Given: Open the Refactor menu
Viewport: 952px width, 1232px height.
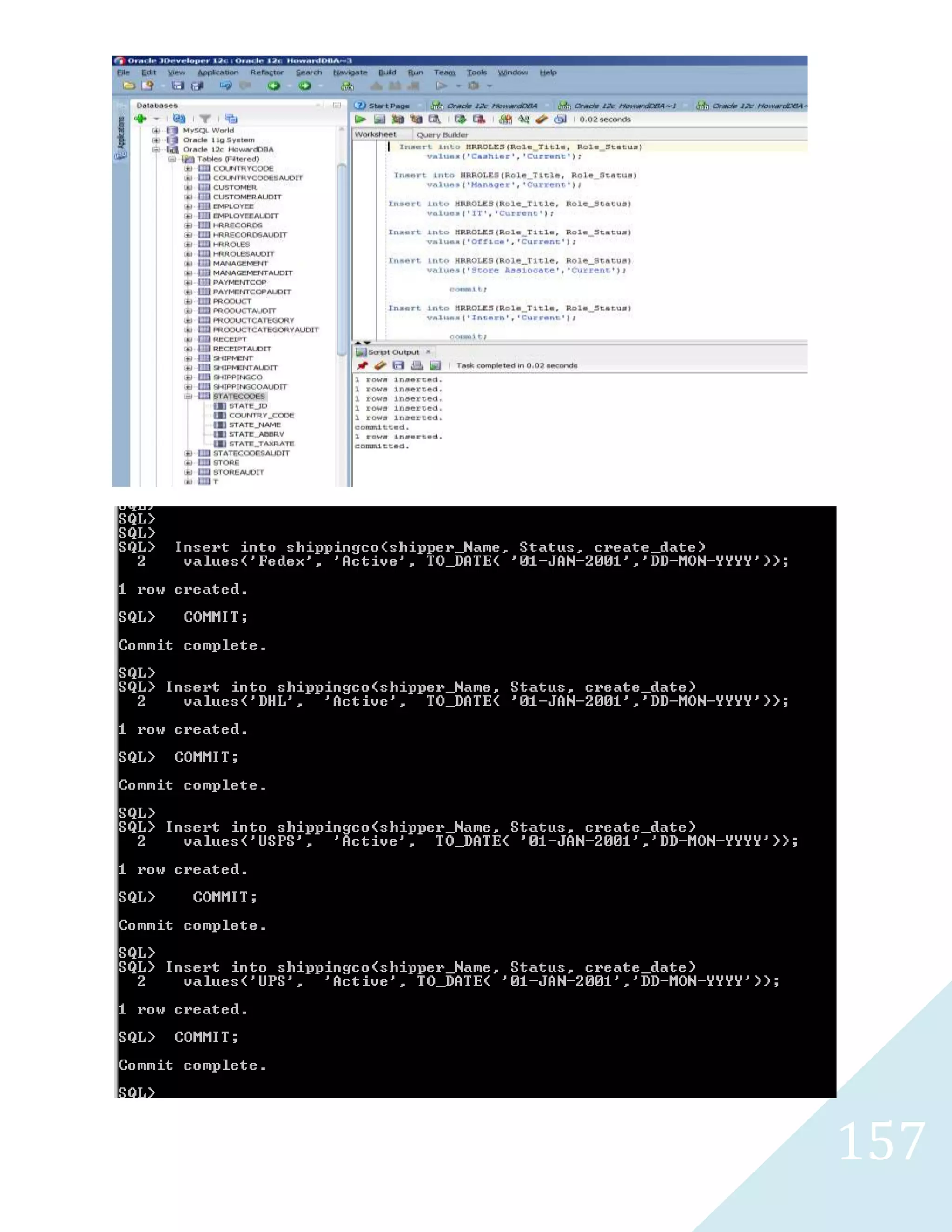Looking at the screenshot, I should tap(267, 72).
